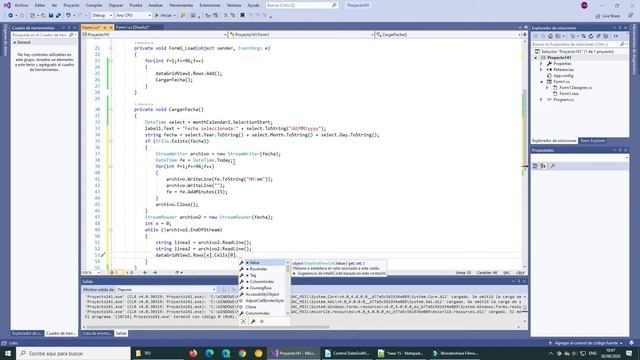Image resolution: width=640 pixels, height=360 pixels.
Task: Switch to the Form1.cs [Diseño] tab
Action: click(x=133, y=27)
